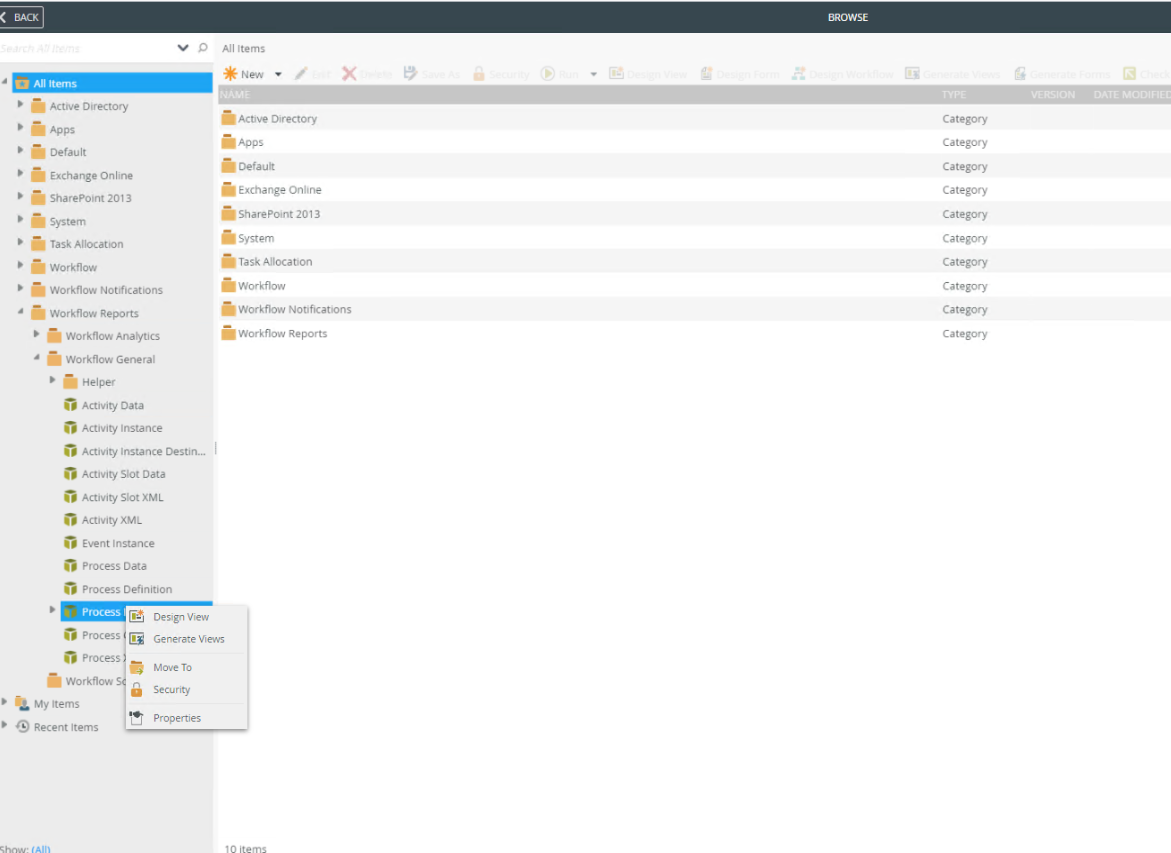Viewport: 1171px width, 853px height.
Task: Open the Run dropdown arrow
Action: 594,74
